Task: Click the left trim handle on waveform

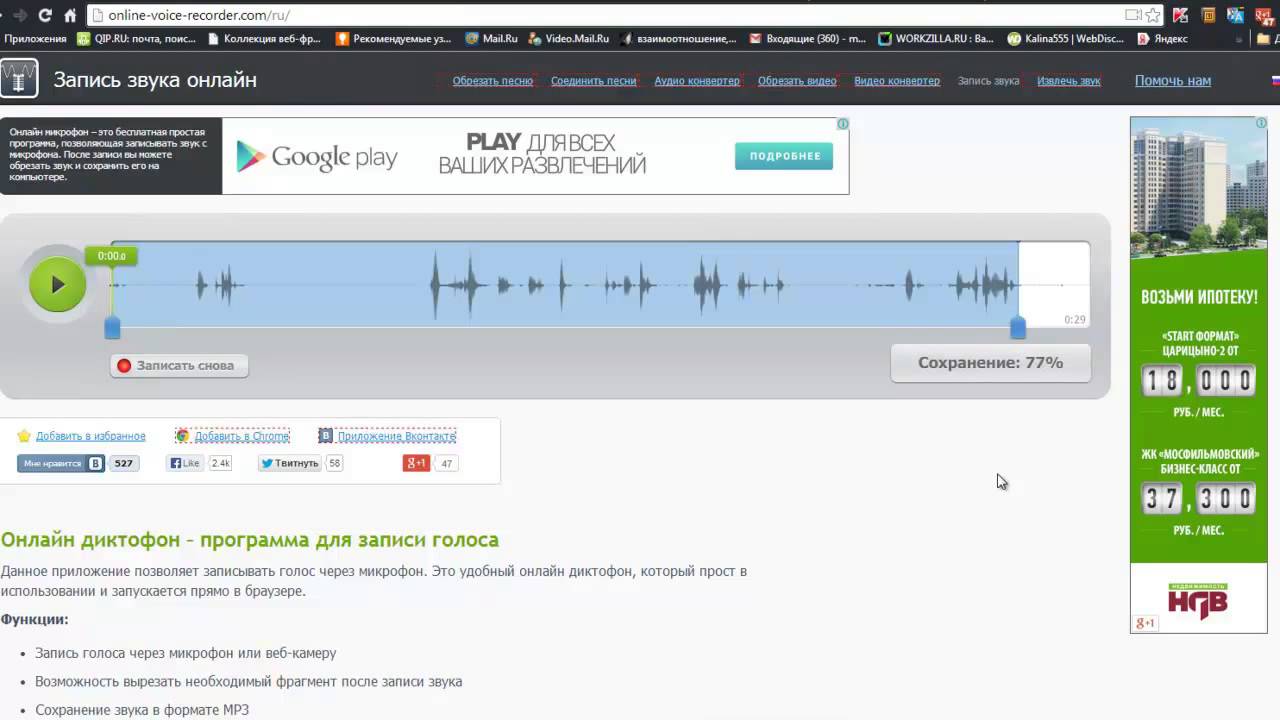Action: click(112, 327)
